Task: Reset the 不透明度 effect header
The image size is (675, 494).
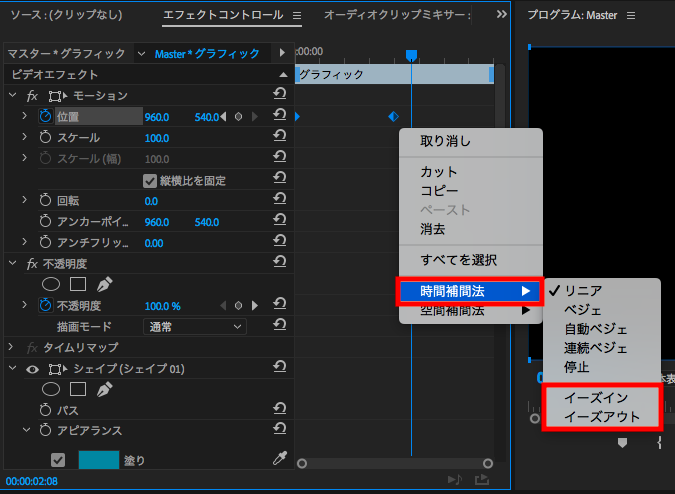Action: [280, 262]
